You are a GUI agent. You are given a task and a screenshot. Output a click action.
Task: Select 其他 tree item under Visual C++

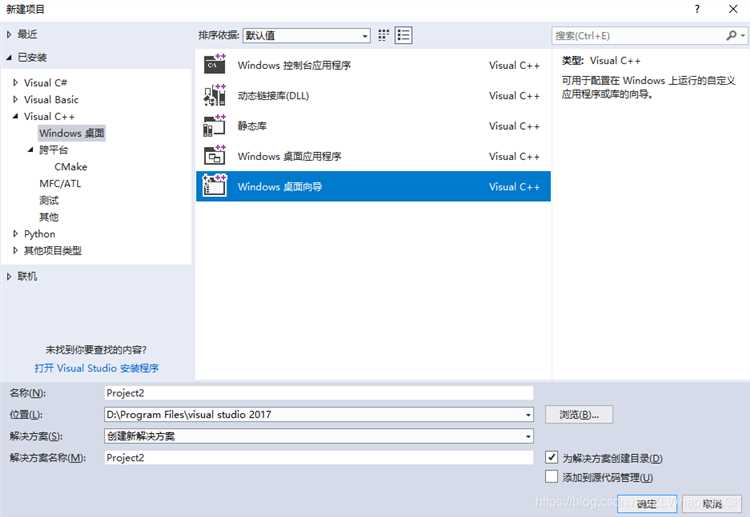click(x=49, y=217)
